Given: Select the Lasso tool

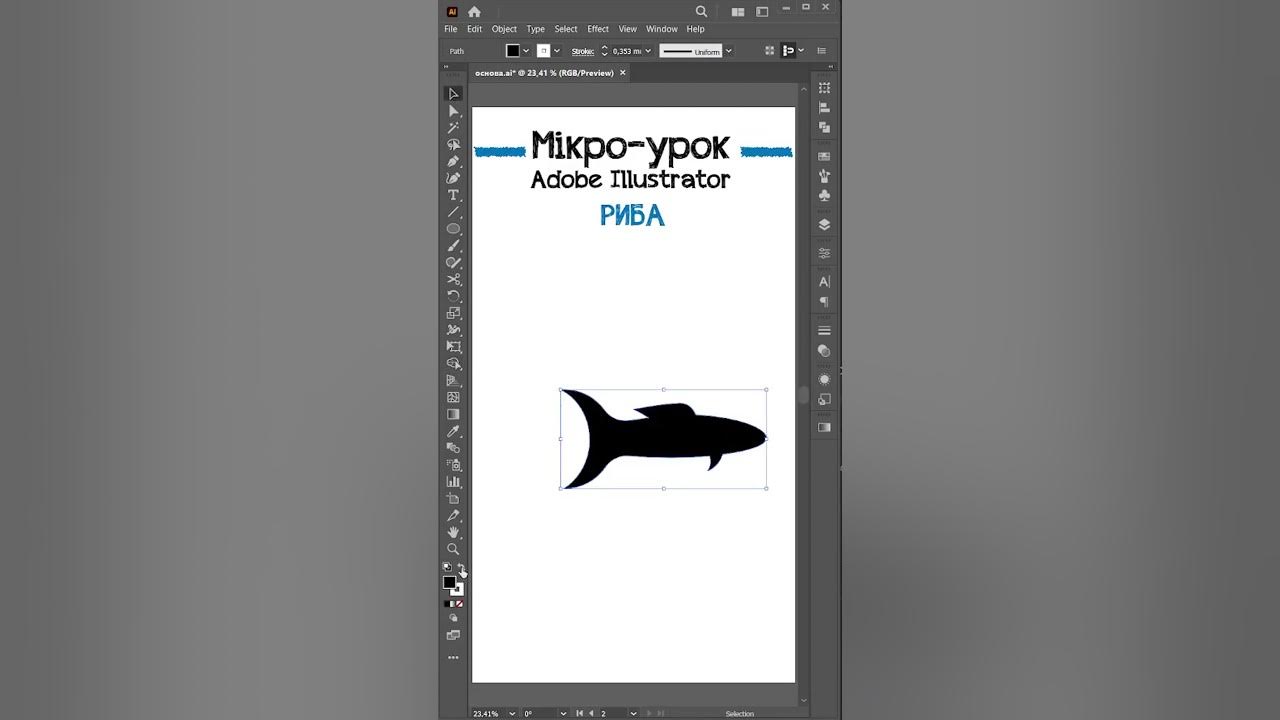Looking at the screenshot, I should [453, 144].
